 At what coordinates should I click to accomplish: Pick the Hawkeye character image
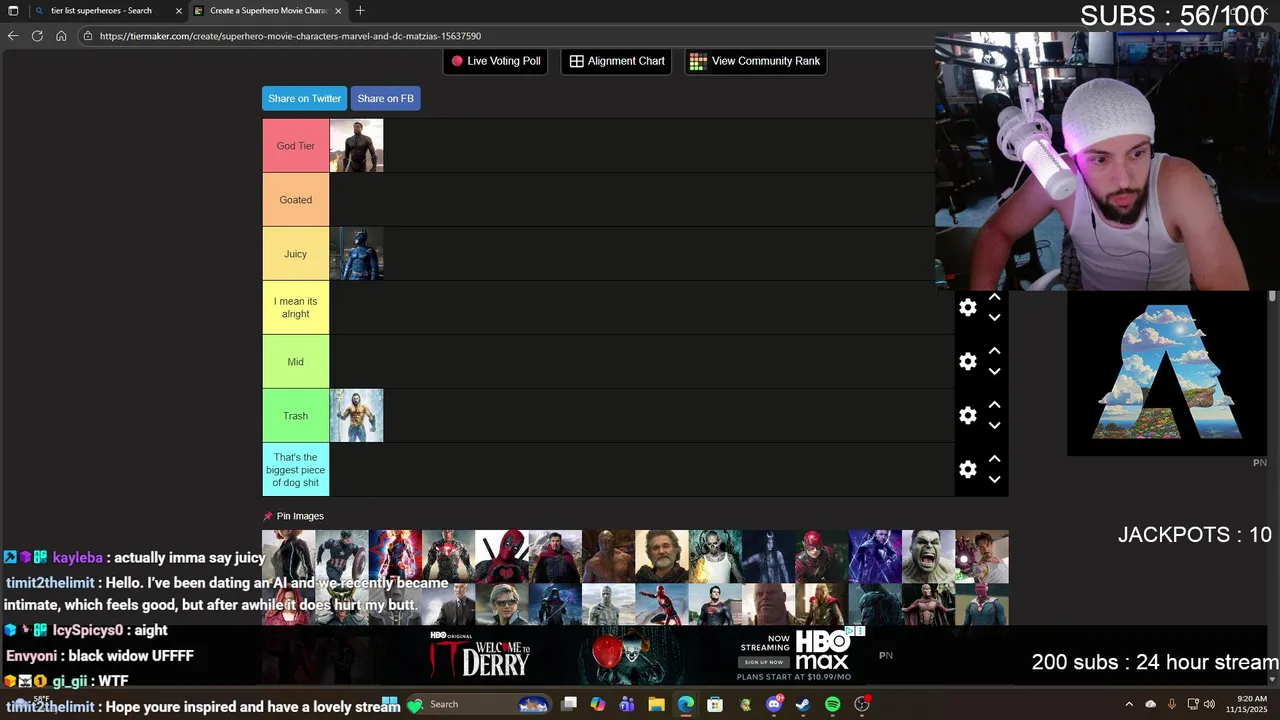point(875,556)
